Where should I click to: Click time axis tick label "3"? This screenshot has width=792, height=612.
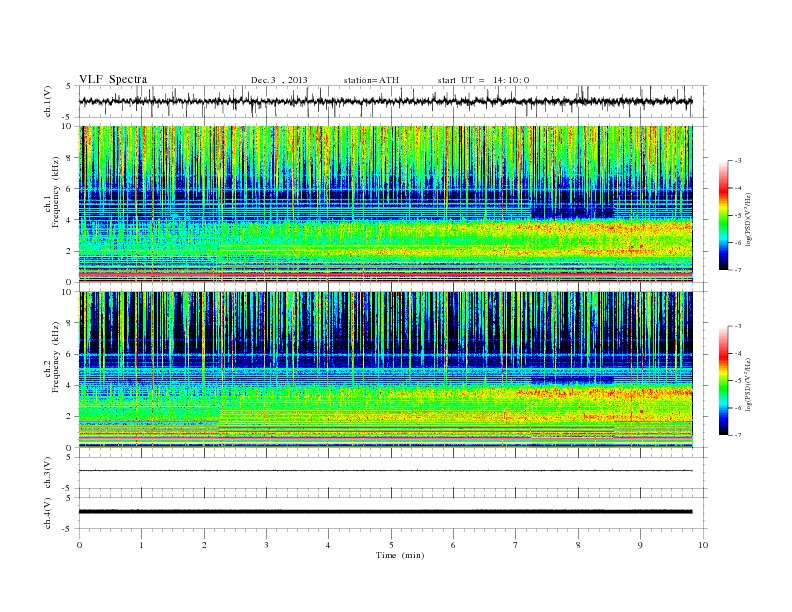(x=266, y=545)
